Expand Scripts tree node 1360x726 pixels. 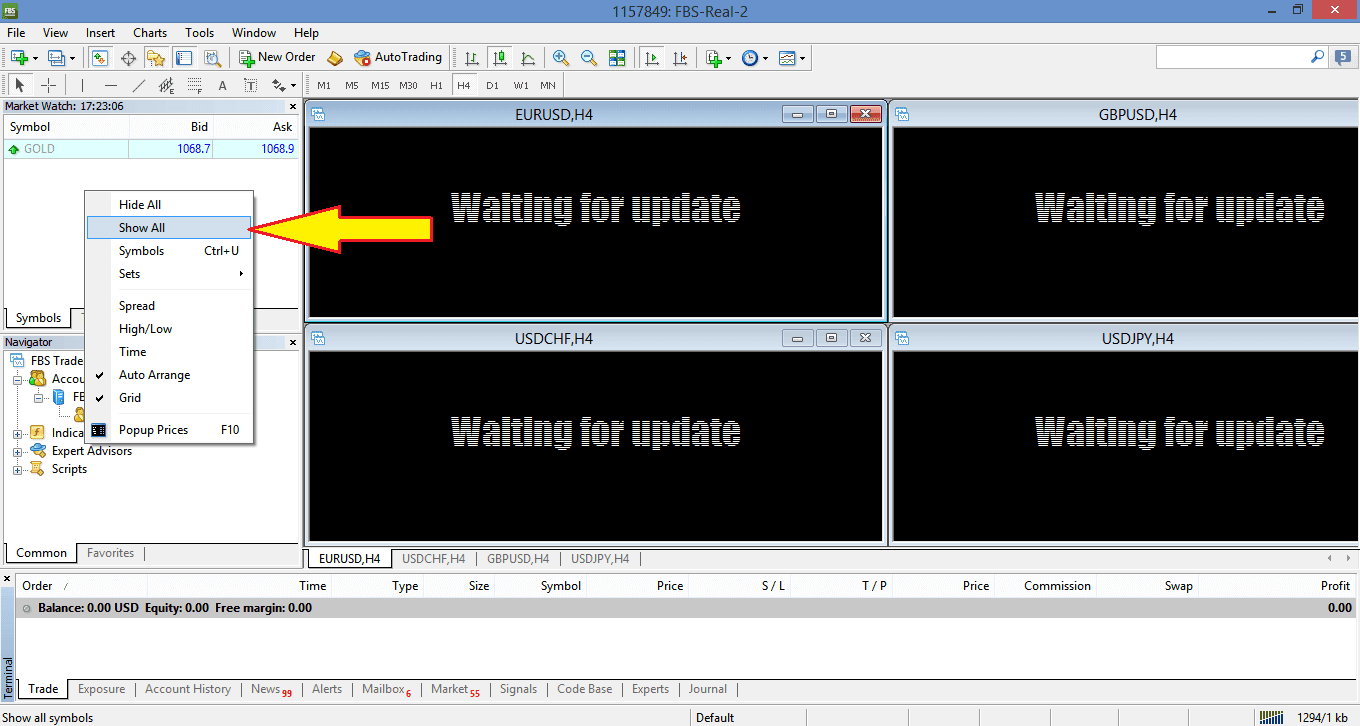pyautogui.click(x=17, y=470)
